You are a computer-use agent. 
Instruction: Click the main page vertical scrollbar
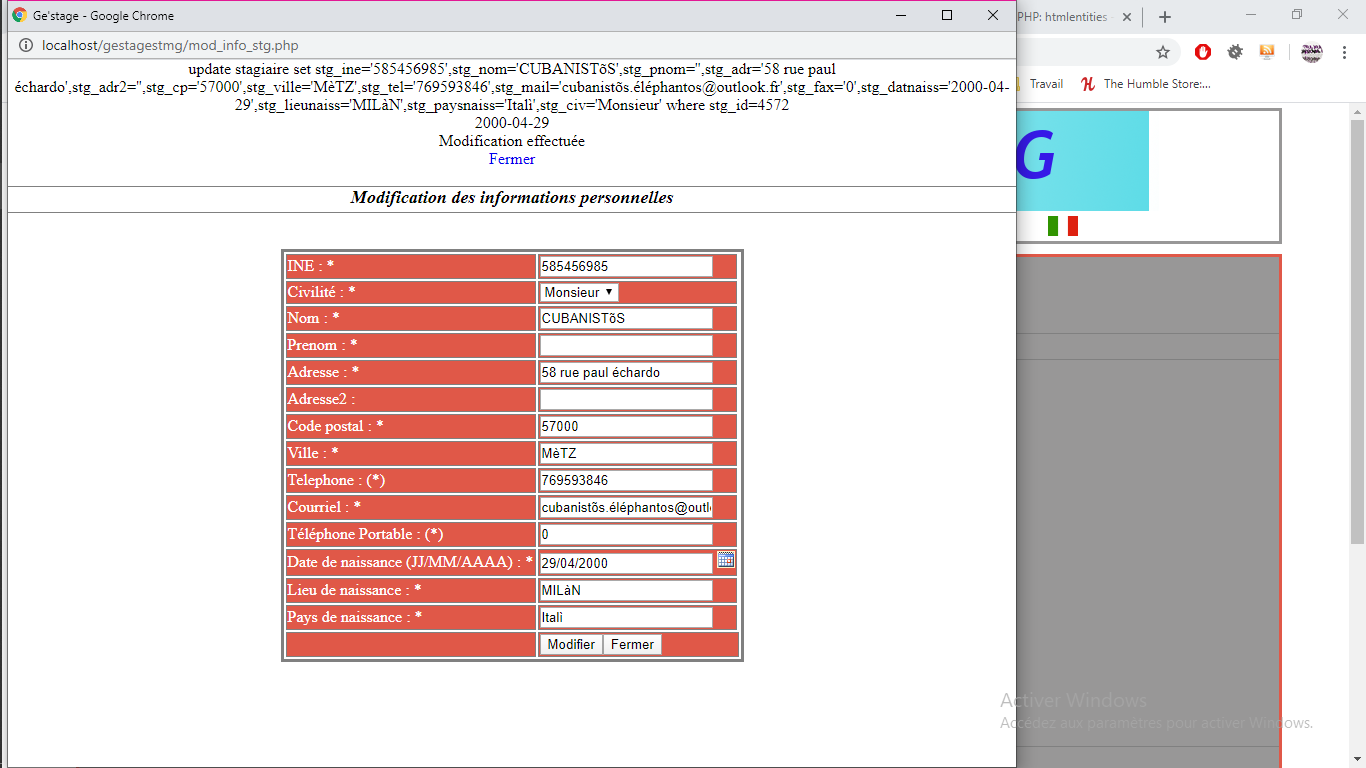tap(1357, 330)
